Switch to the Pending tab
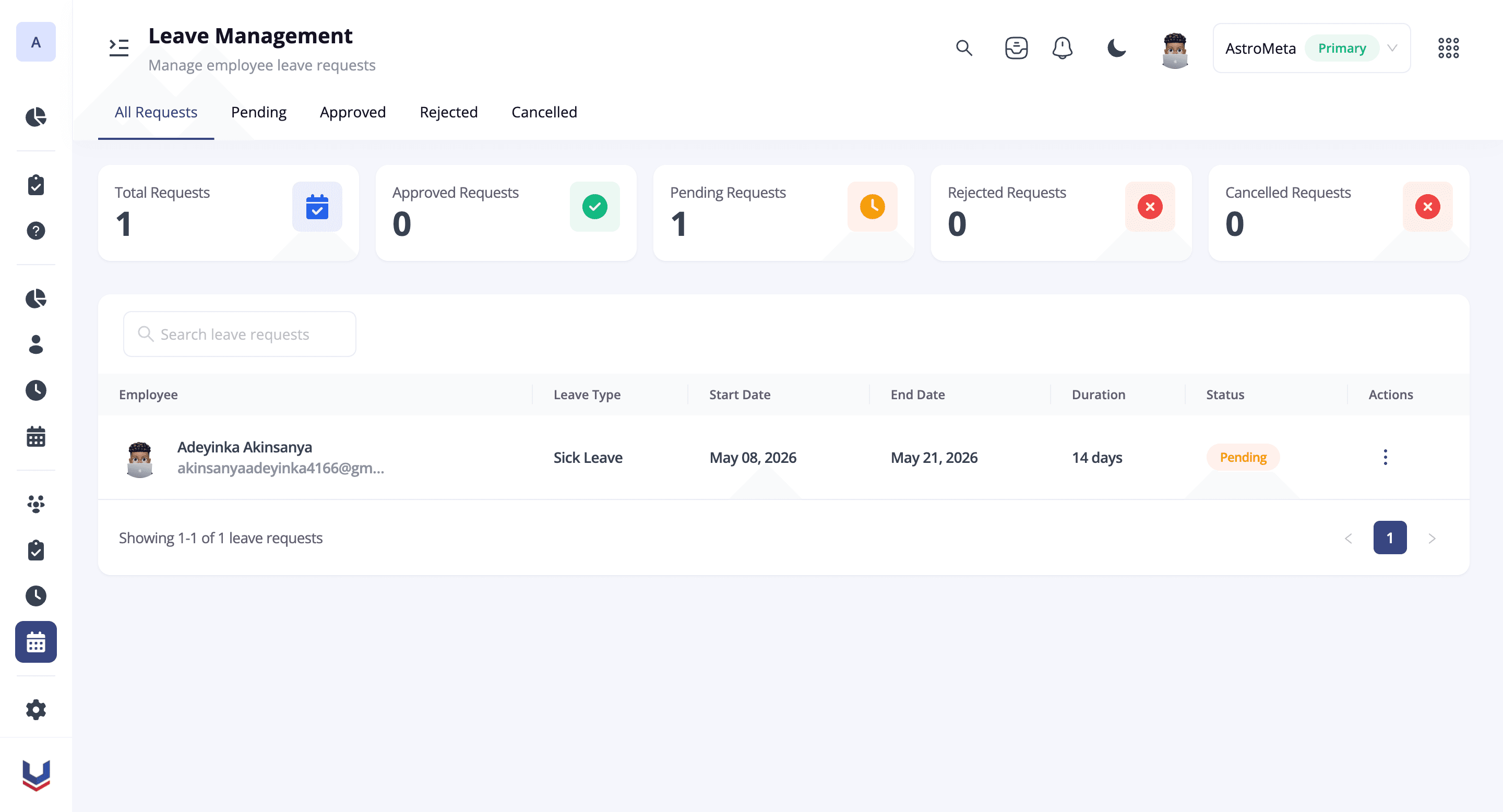The image size is (1503, 812). (258, 112)
